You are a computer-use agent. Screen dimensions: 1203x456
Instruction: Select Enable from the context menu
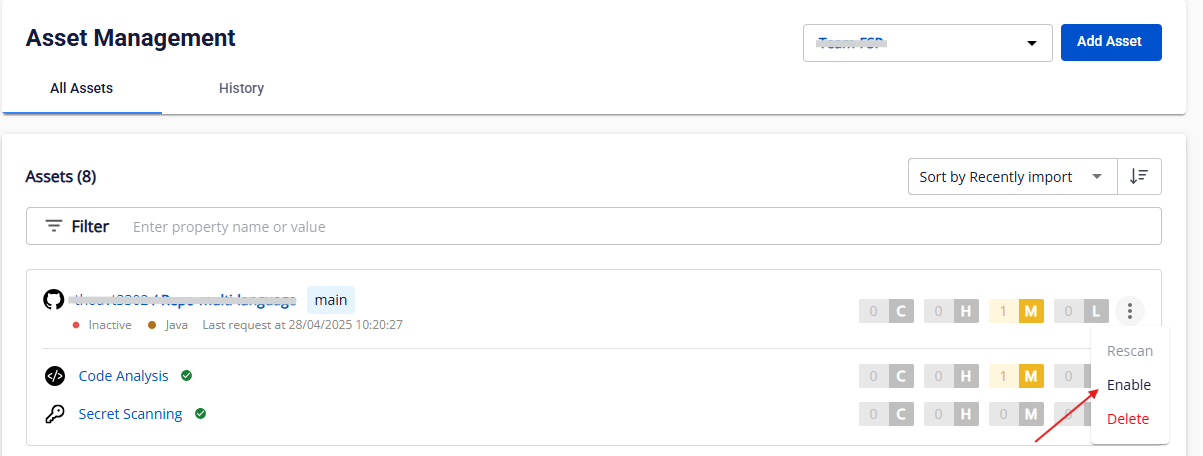point(1129,385)
